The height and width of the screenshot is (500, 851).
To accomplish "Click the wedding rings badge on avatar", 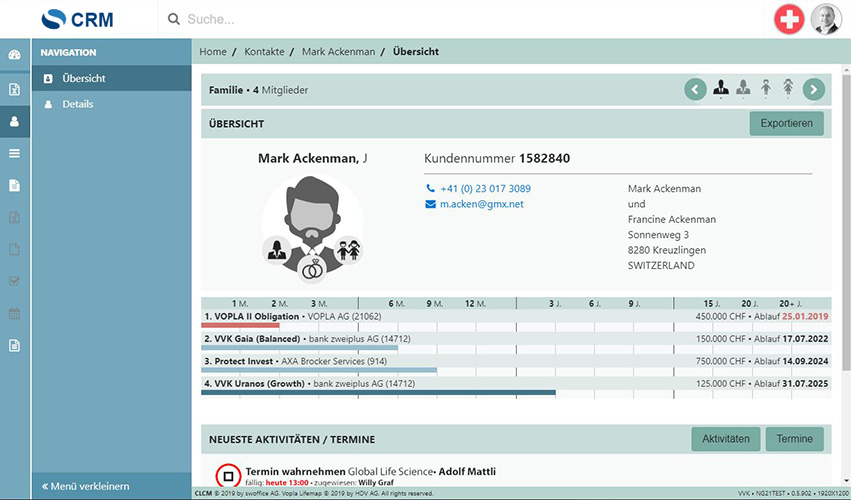I will 312,270.
